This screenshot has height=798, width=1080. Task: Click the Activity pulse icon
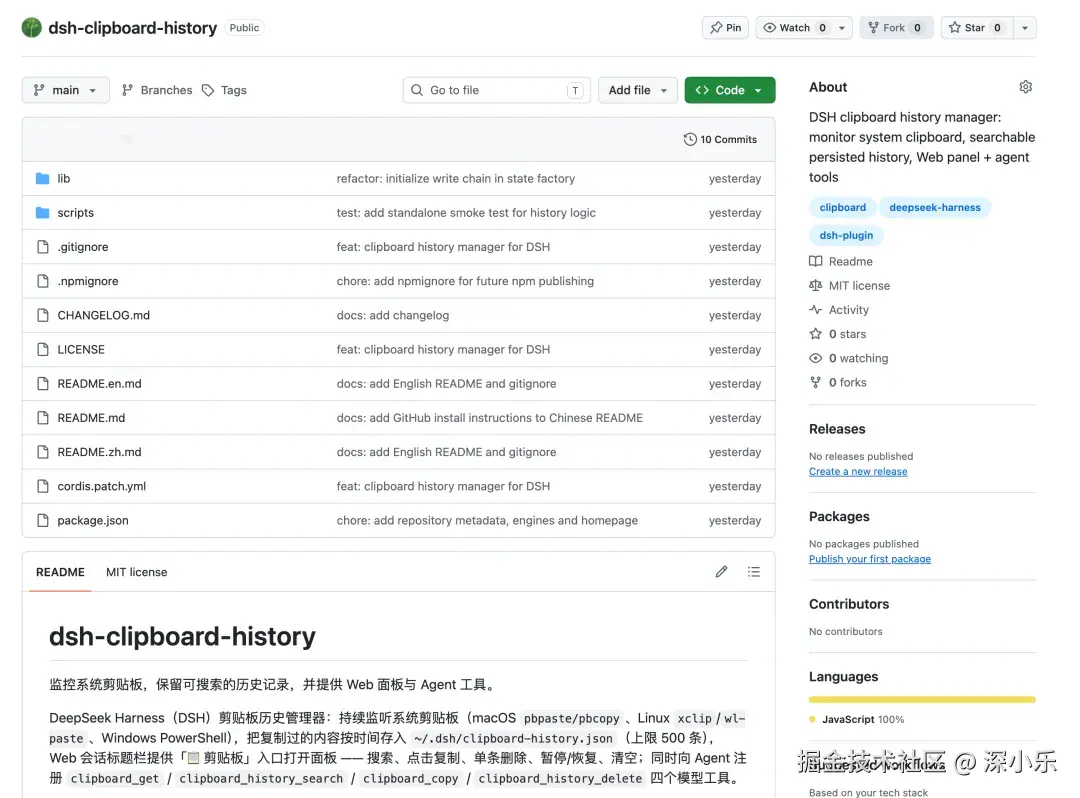point(816,310)
